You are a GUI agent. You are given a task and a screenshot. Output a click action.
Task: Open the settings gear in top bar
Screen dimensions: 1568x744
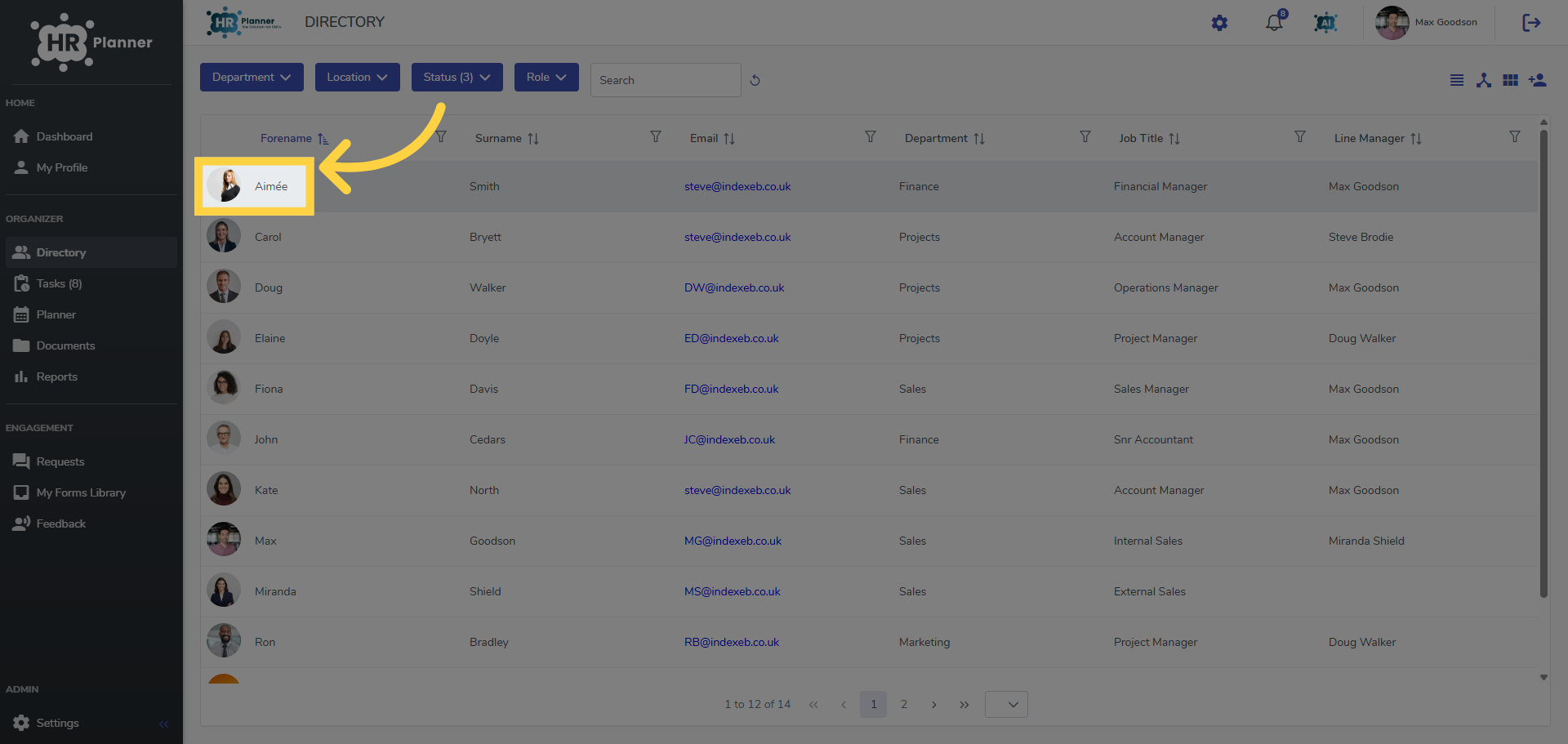[x=1219, y=23]
